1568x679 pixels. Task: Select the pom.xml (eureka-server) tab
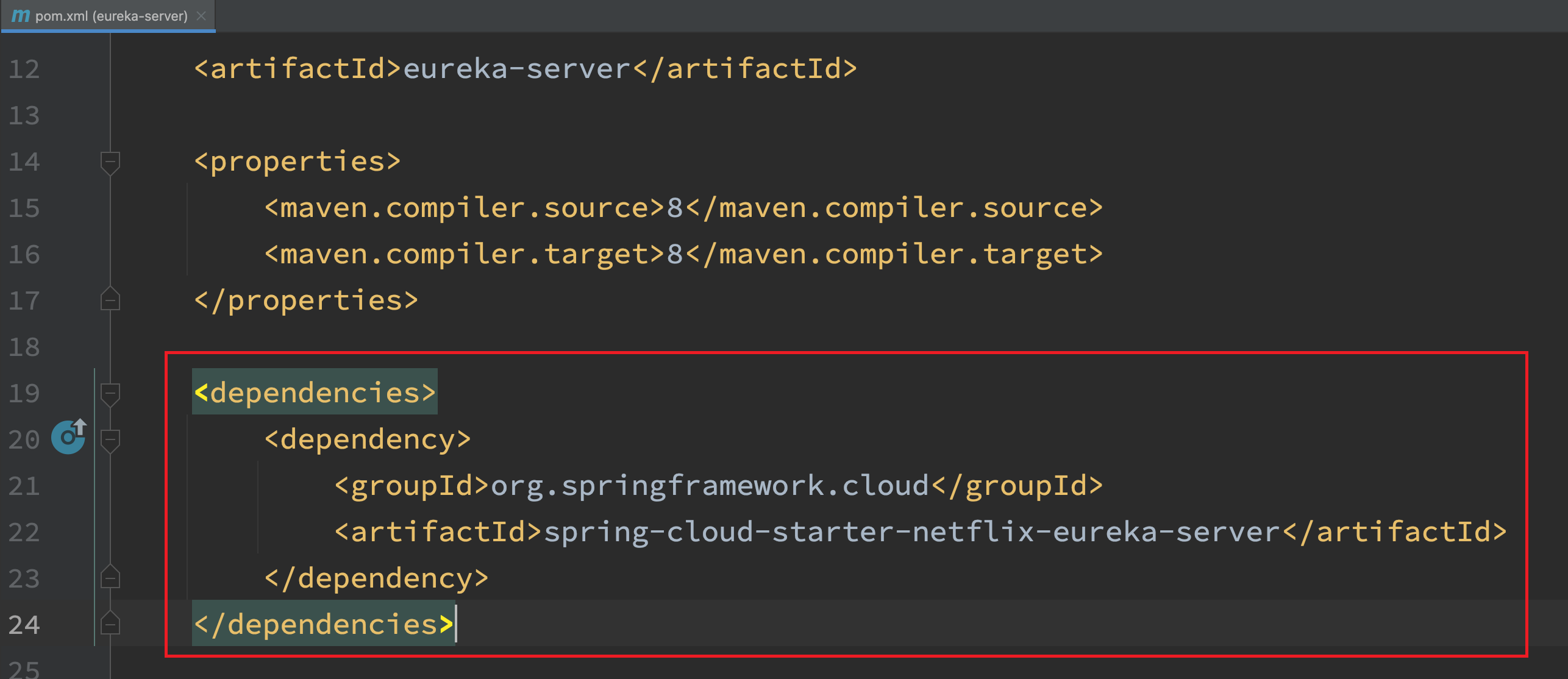[x=111, y=16]
